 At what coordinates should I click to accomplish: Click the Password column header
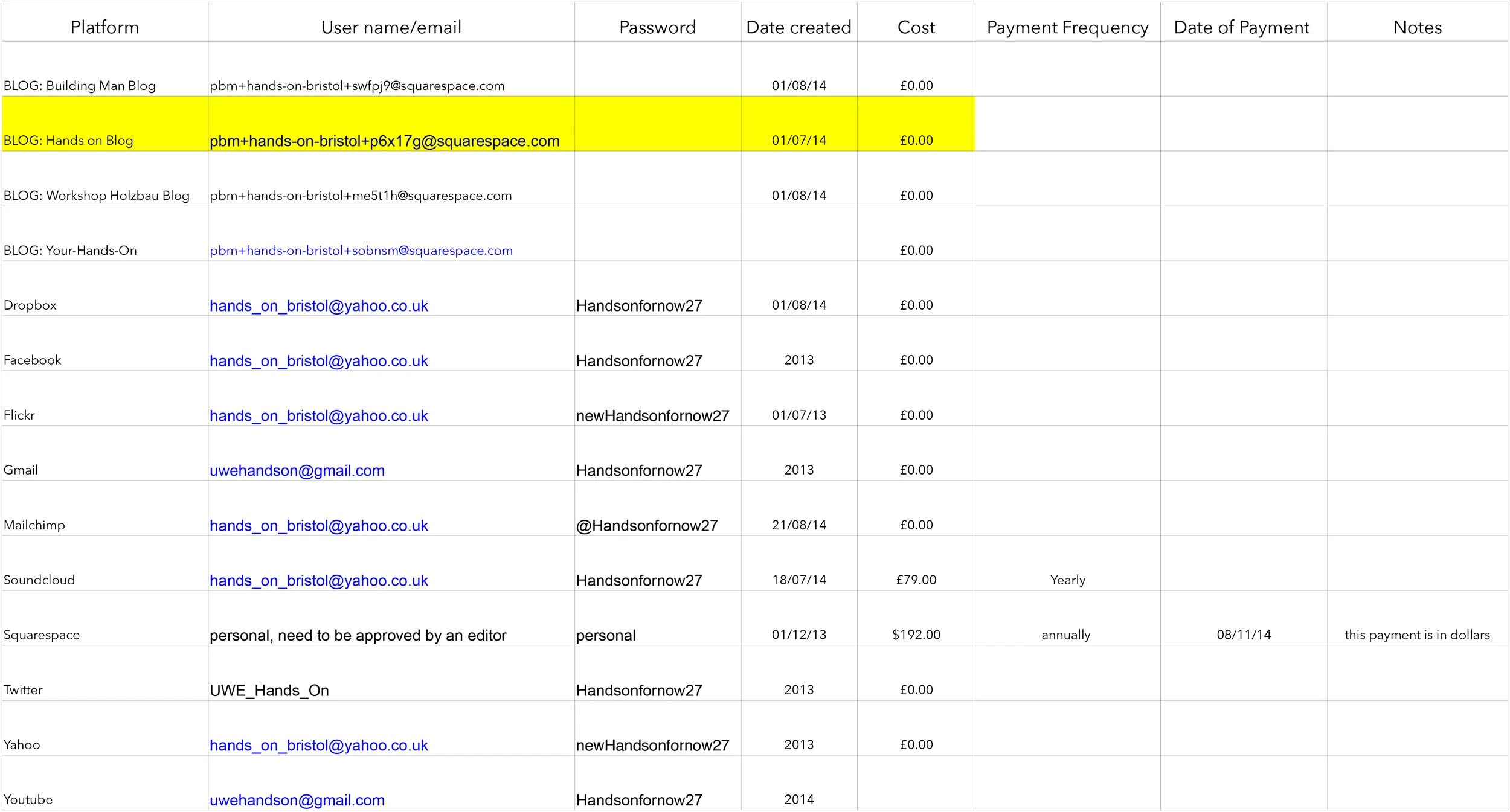pos(657,27)
